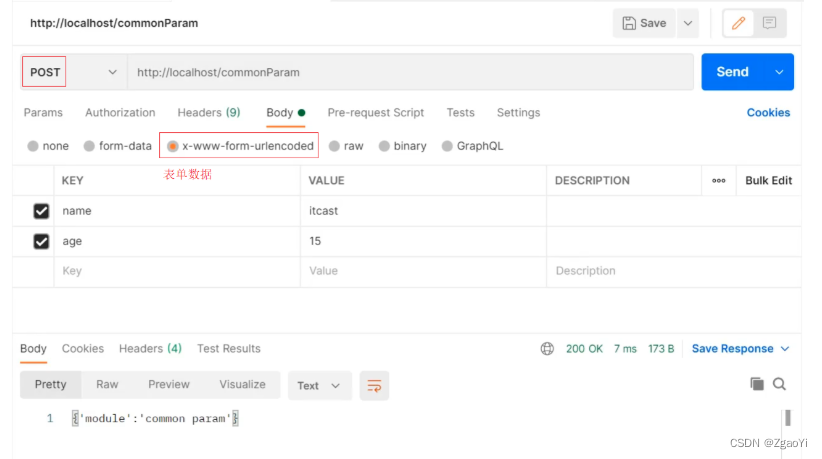Click the 7 ms response time
This screenshot has width=822, height=459.
pyautogui.click(x=625, y=349)
